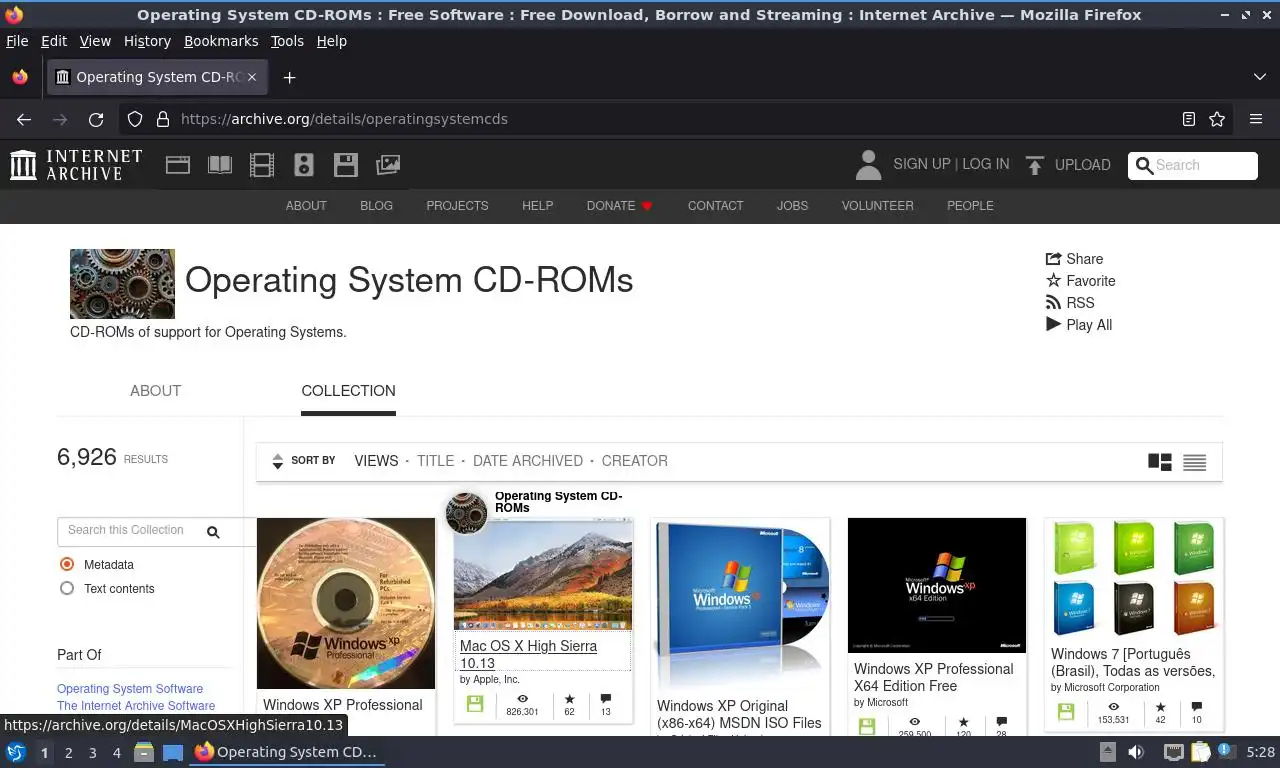The width and height of the screenshot is (1280, 768).
Task: Switch to the ABOUT tab
Action: click(156, 391)
